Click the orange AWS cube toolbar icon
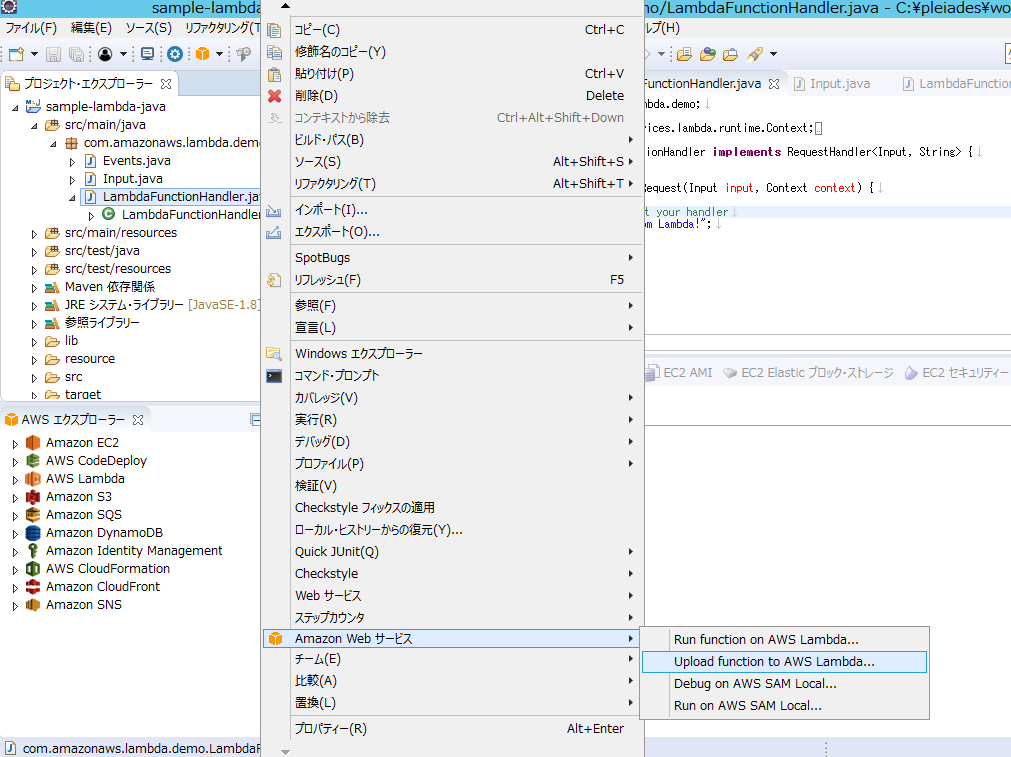 tap(202, 54)
